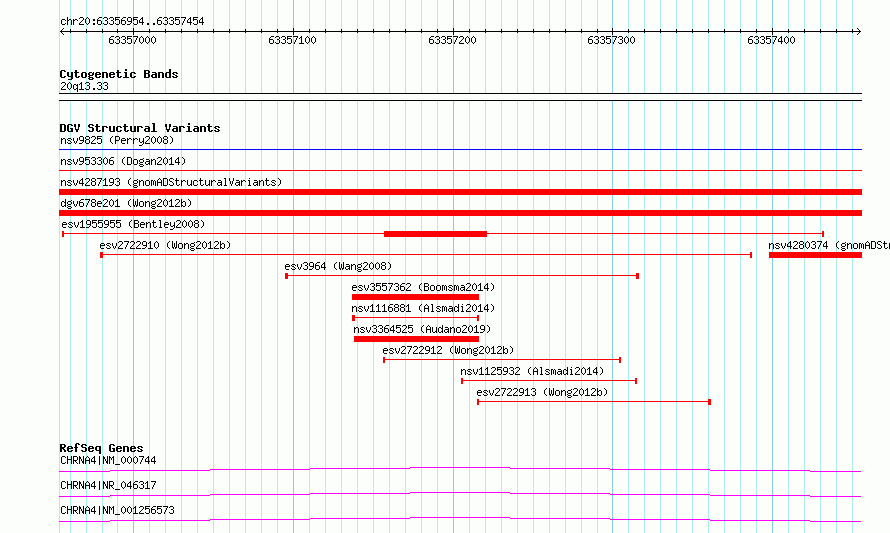890x533 pixels.
Task: Click the right arrow end of the ruler
Action: pyautogui.click(x=858, y=31)
